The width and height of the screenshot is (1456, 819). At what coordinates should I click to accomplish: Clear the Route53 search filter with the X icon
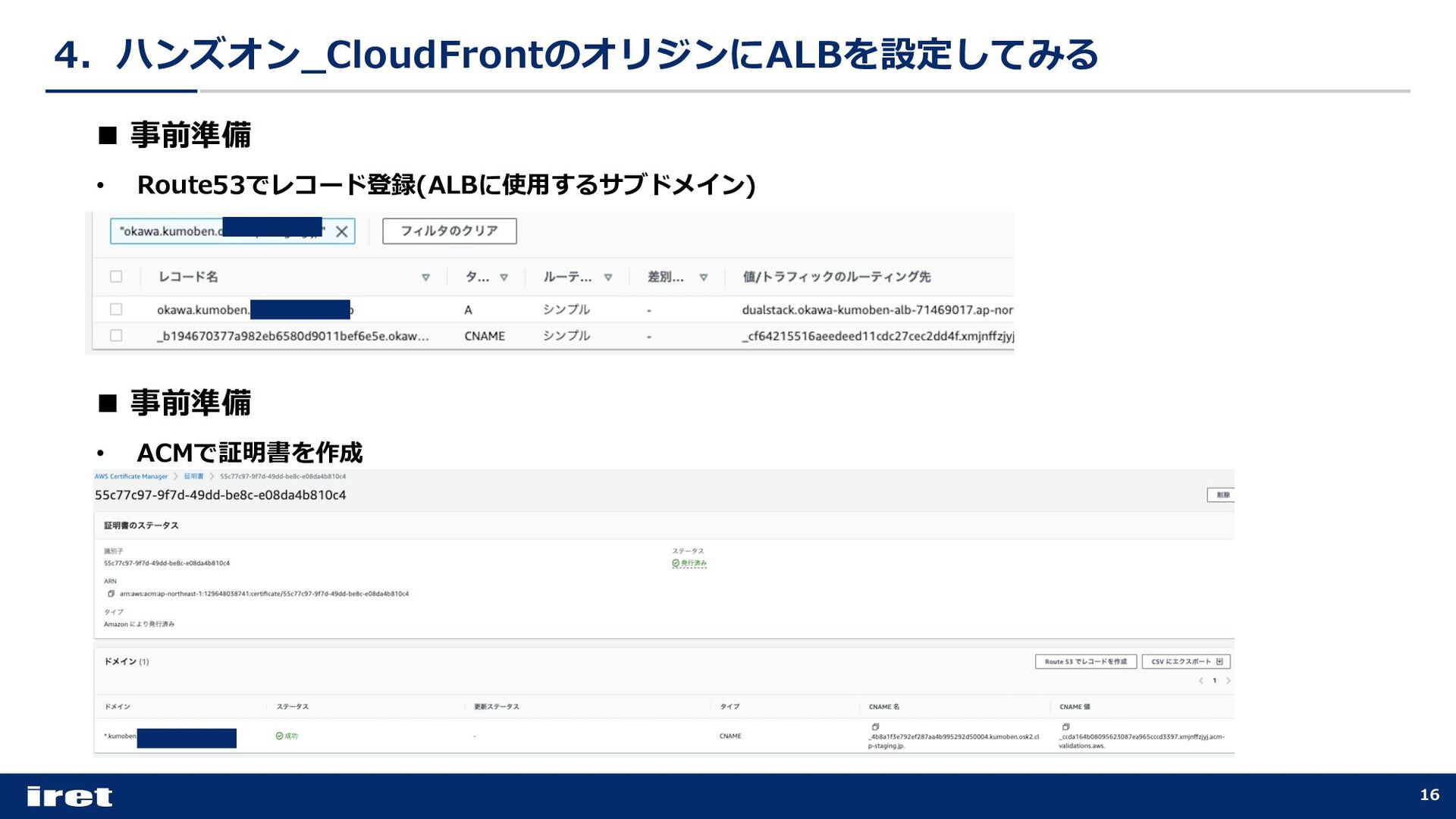(x=342, y=231)
